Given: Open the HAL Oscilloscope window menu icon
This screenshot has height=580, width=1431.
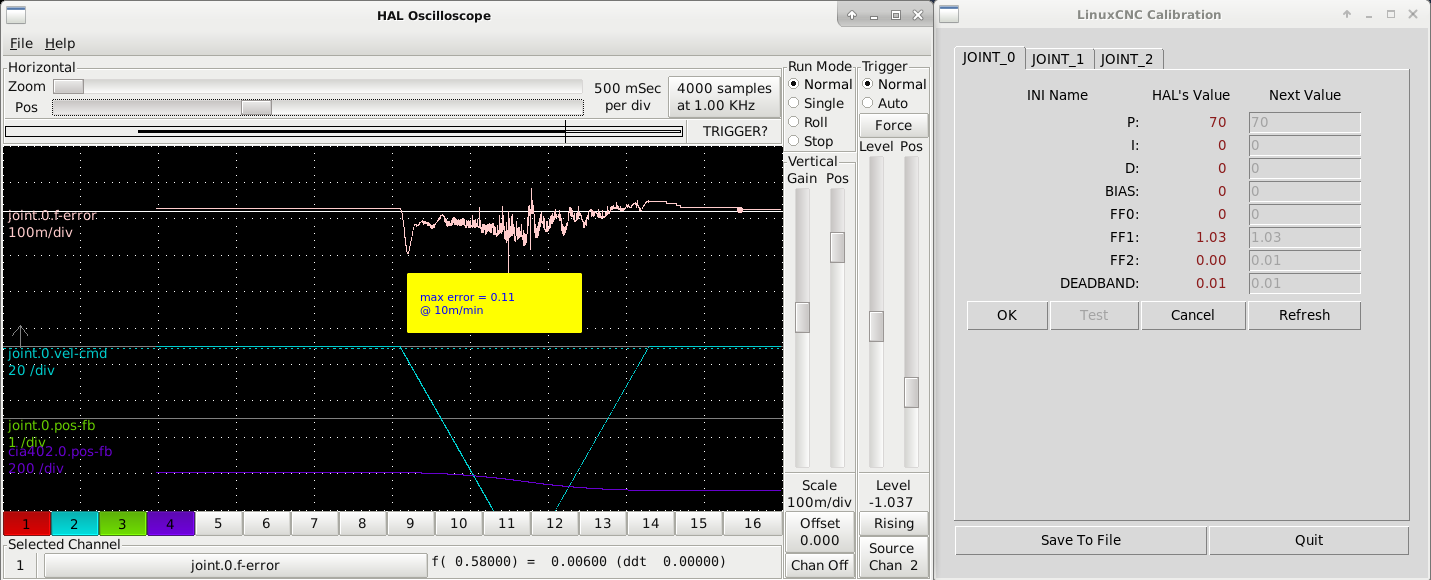Looking at the screenshot, I should tap(17, 15).
